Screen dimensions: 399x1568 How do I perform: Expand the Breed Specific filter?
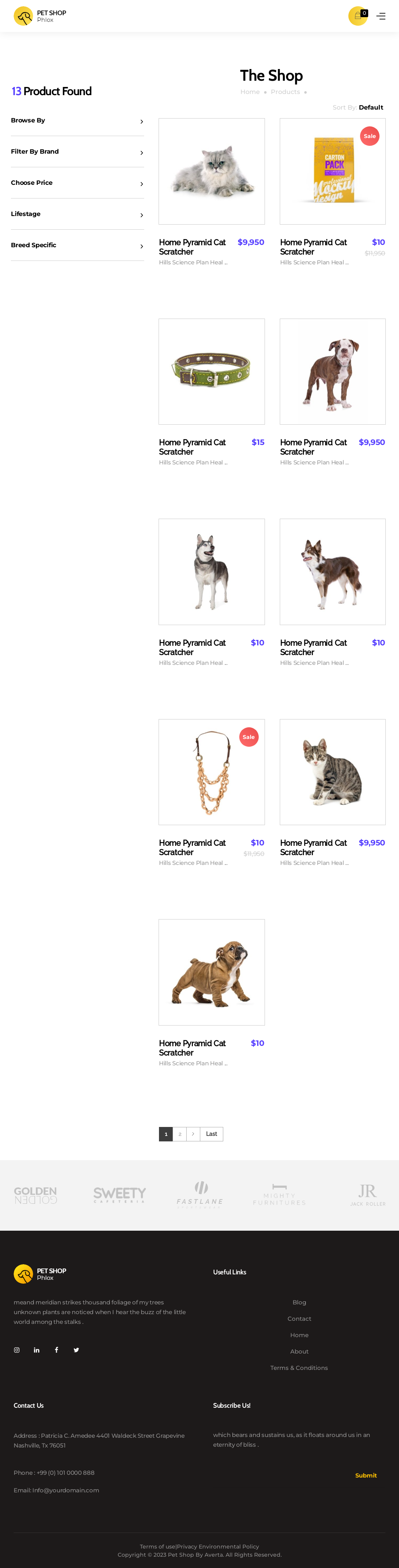coord(77,245)
